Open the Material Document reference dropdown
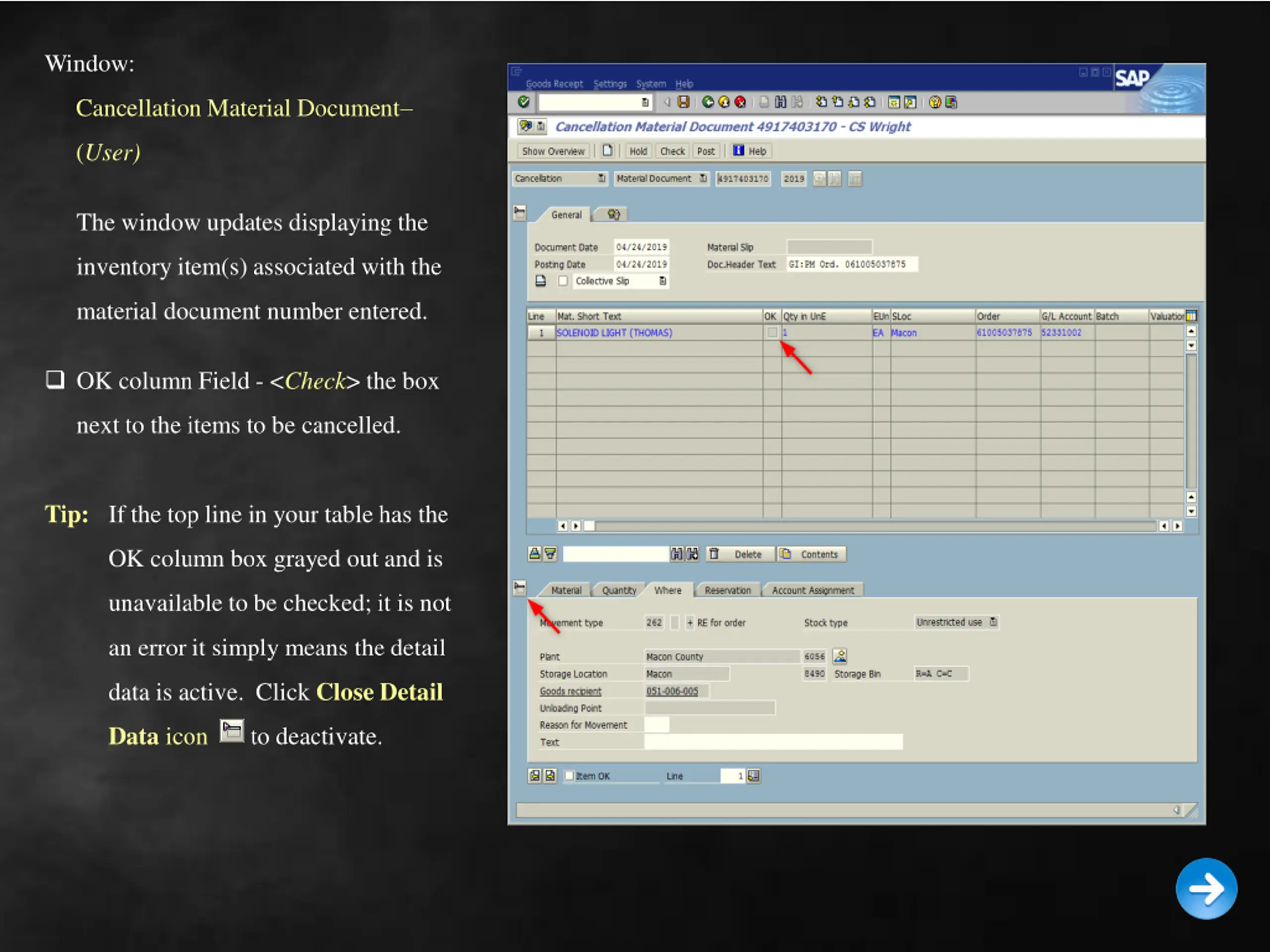The width and height of the screenshot is (1270, 952). point(703,178)
